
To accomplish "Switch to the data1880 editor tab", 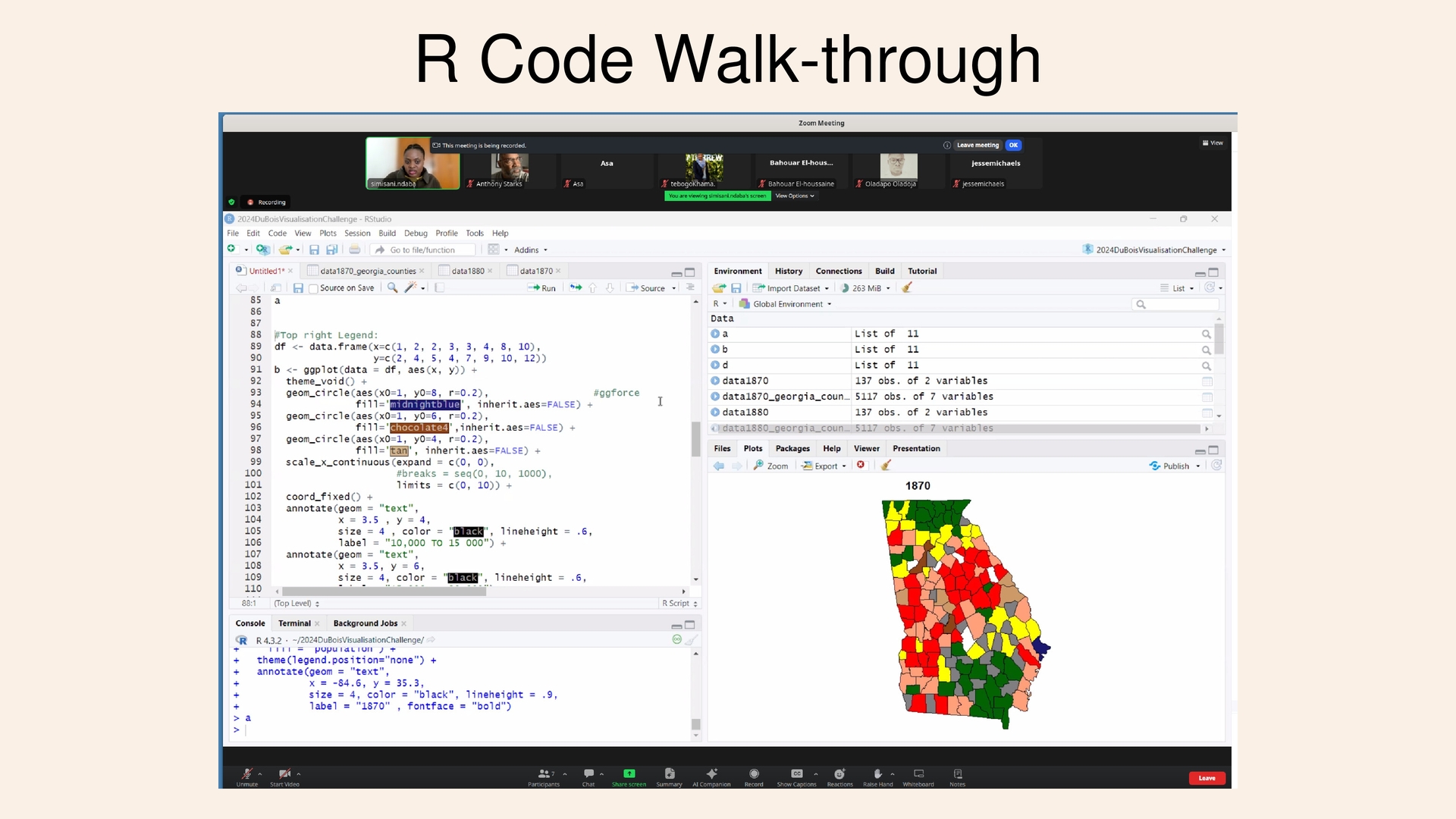I will click(467, 271).
